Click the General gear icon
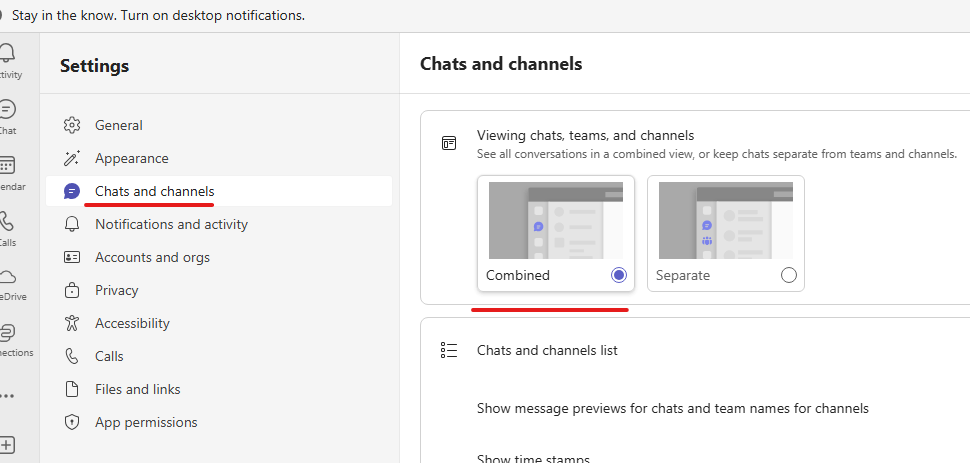Image resolution: width=970 pixels, height=463 pixels. pyautogui.click(x=72, y=125)
